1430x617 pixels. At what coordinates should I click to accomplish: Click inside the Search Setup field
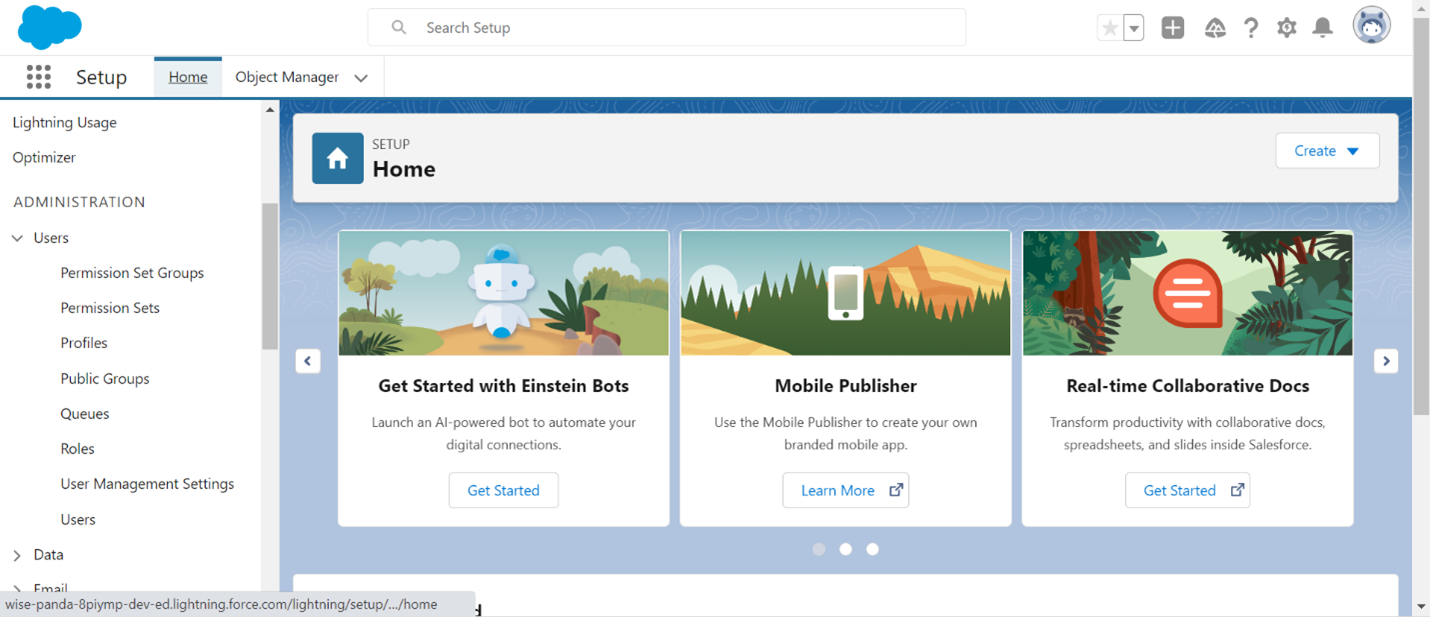coord(680,28)
